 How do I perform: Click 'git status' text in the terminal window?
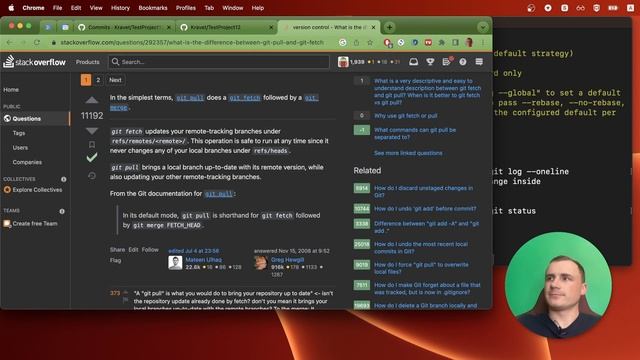click(514, 211)
